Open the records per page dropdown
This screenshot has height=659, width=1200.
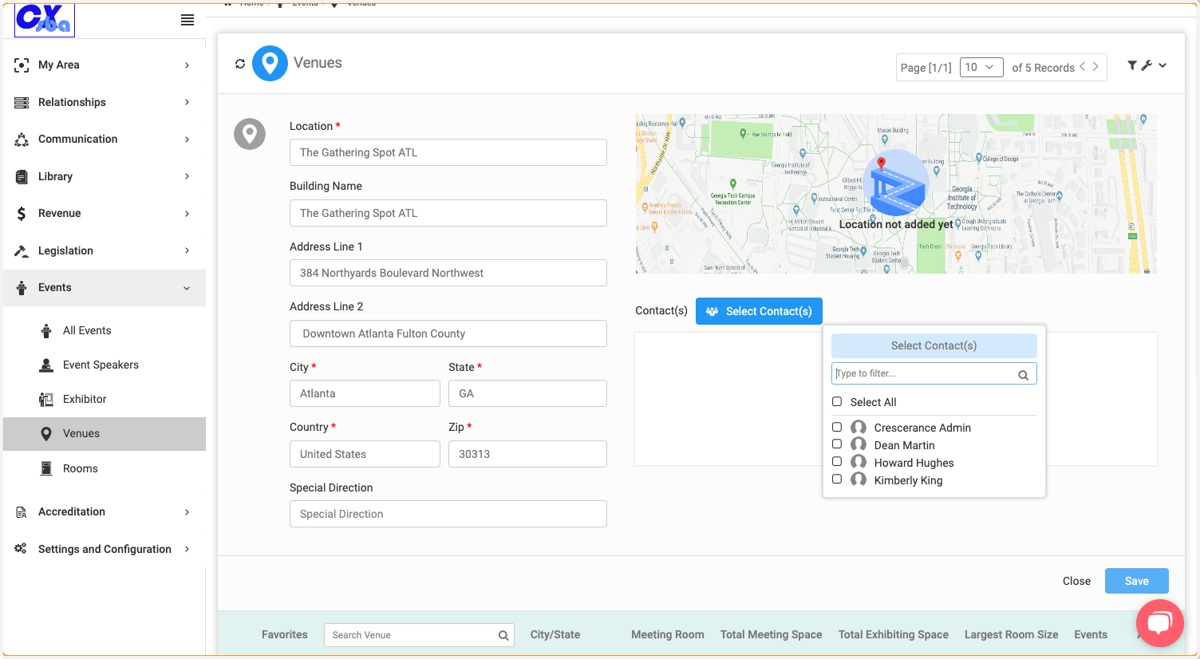[981, 67]
